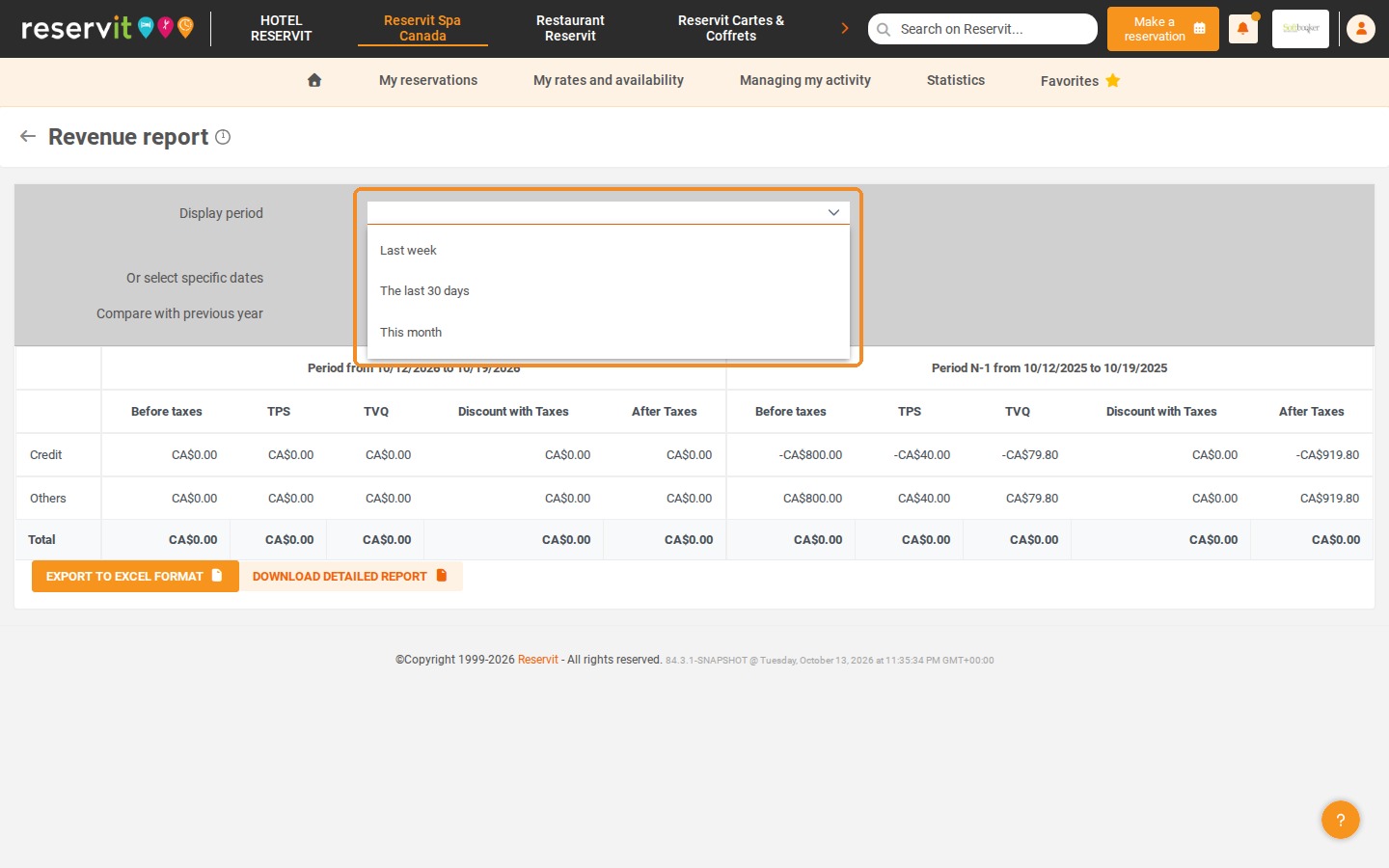Image resolution: width=1389 pixels, height=868 pixels.
Task: Click the Total row label
Action: 42,540
